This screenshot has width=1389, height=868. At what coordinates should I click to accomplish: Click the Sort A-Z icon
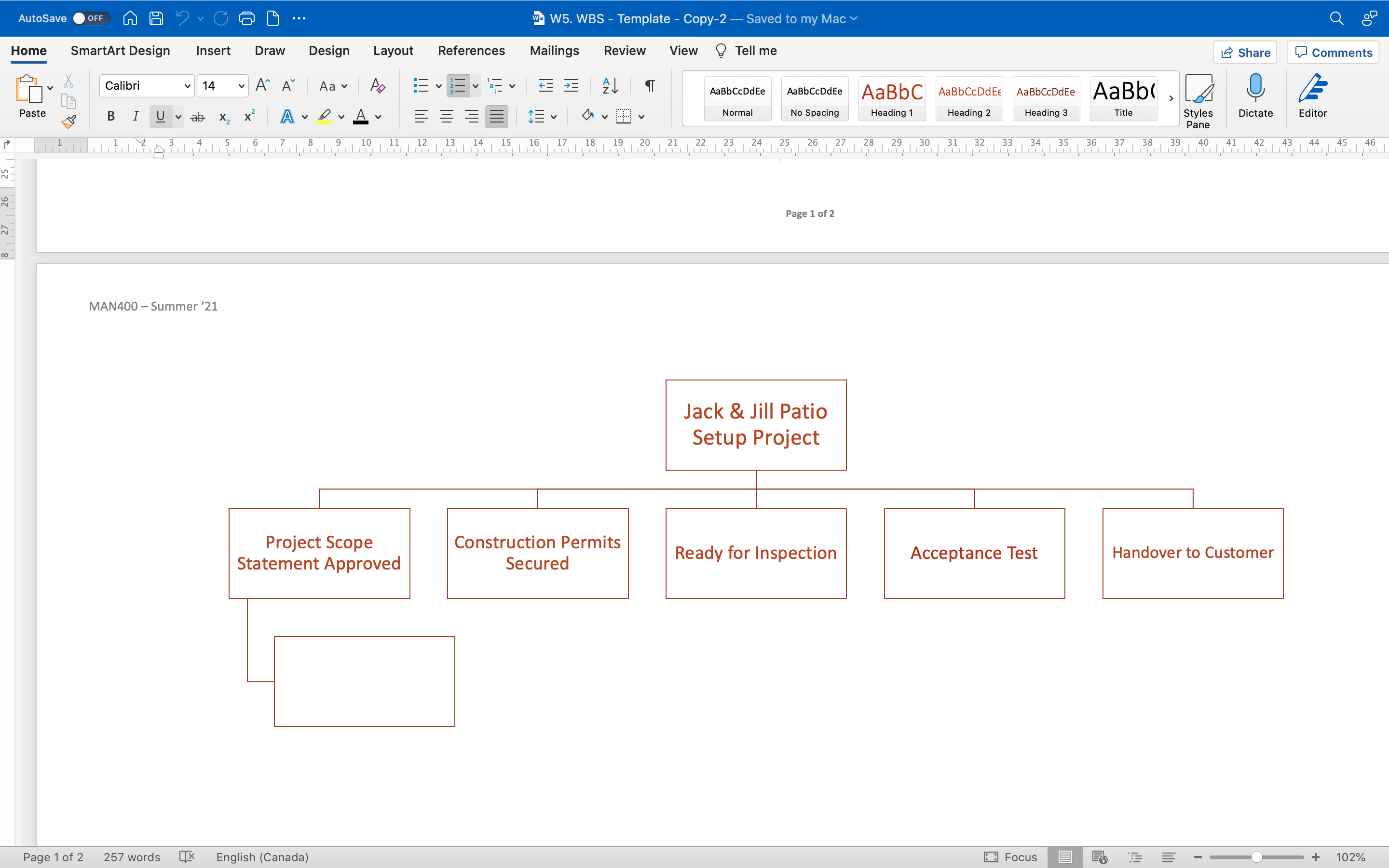[x=610, y=85]
